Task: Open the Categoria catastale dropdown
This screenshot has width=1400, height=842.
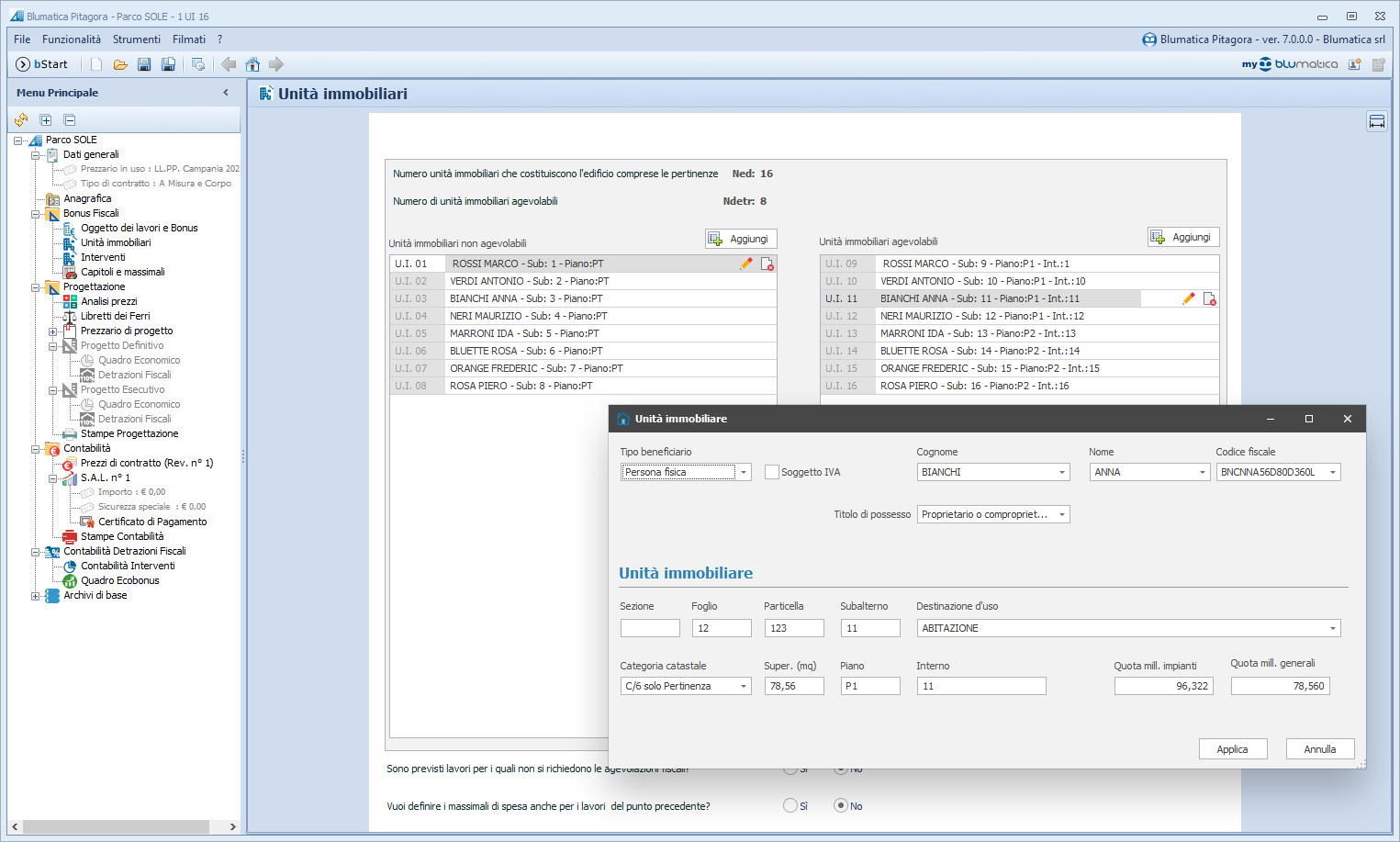Action: pos(744,686)
